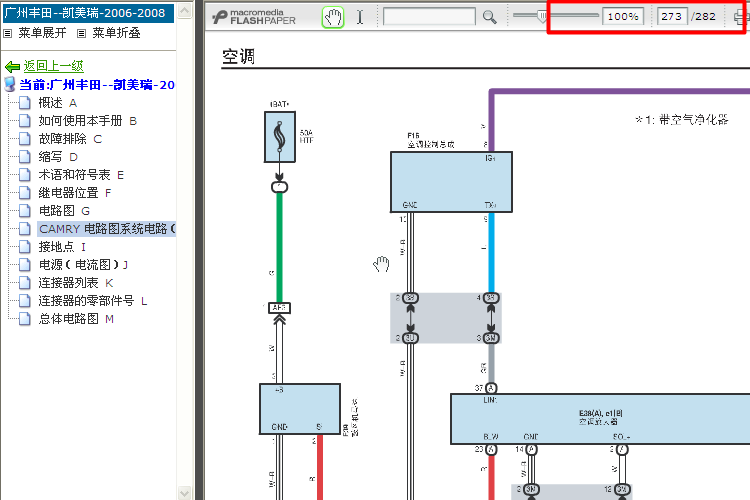Click the sidebar scroll-up arrow
The image size is (750, 500).
(x=185, y=11)
